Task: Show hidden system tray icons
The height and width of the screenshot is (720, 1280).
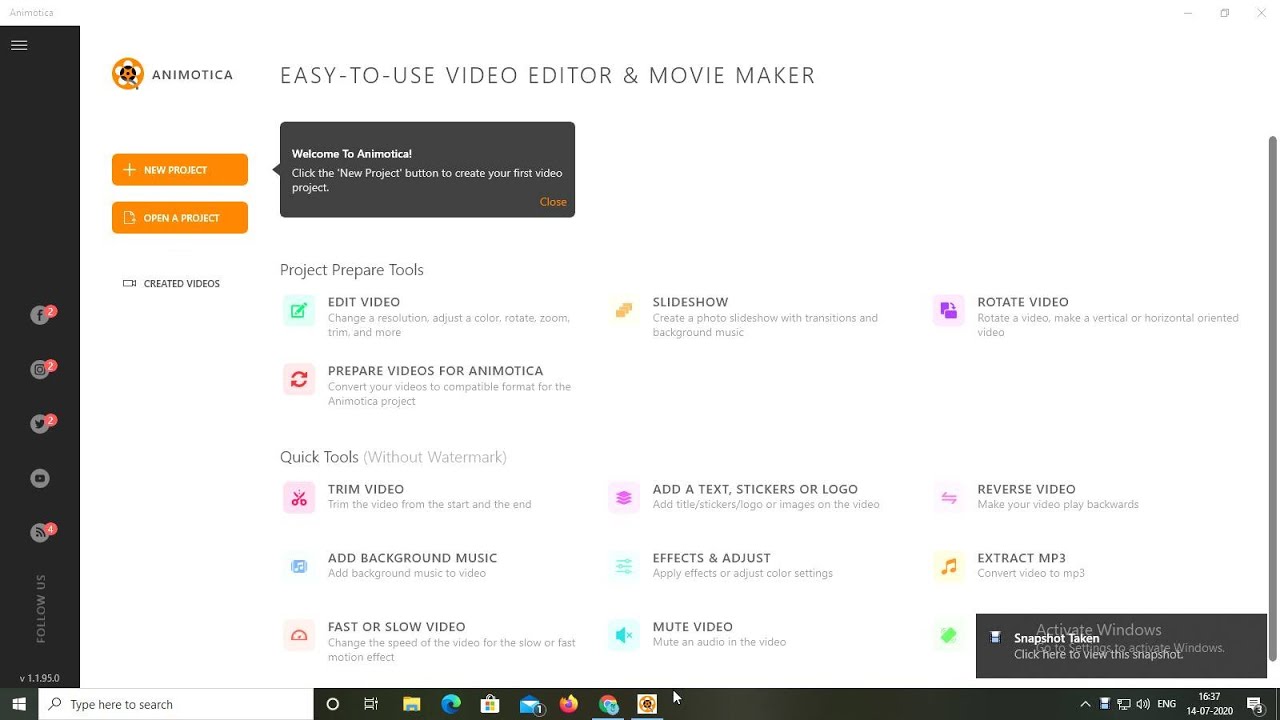Action: tap(1085, 704)
